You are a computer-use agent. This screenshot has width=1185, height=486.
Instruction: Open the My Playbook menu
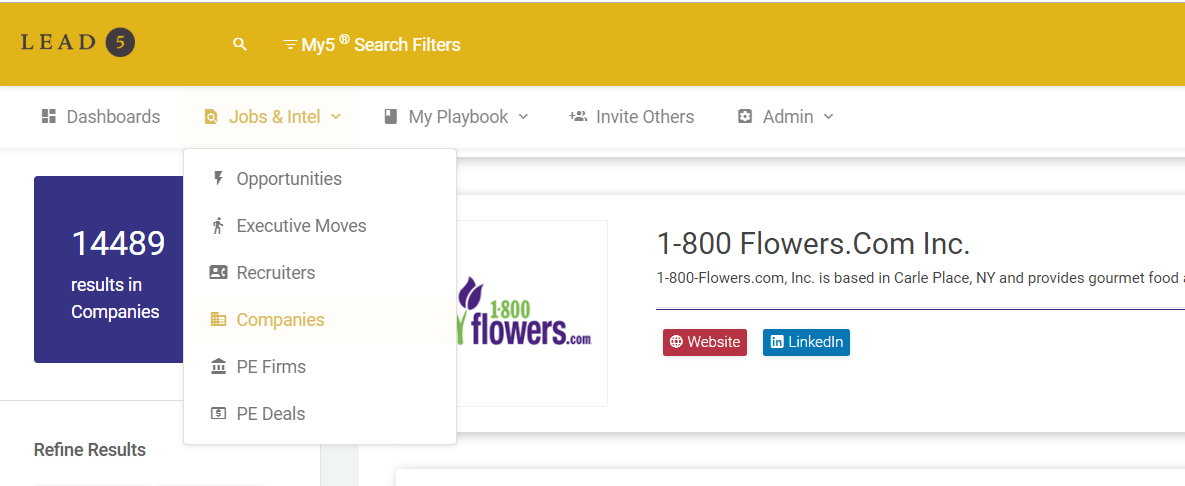(456, 117)
